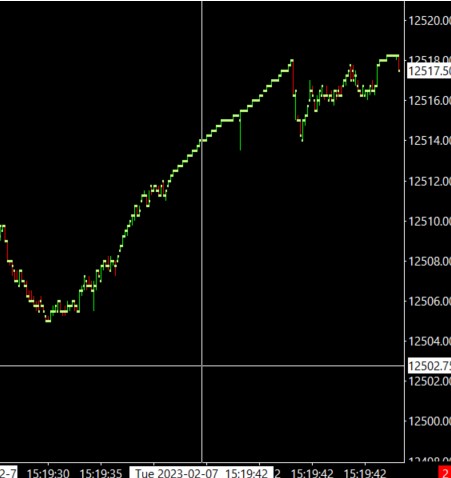
Task: Click the 12504.00 price scale label
Action: [x=430, y=341]
